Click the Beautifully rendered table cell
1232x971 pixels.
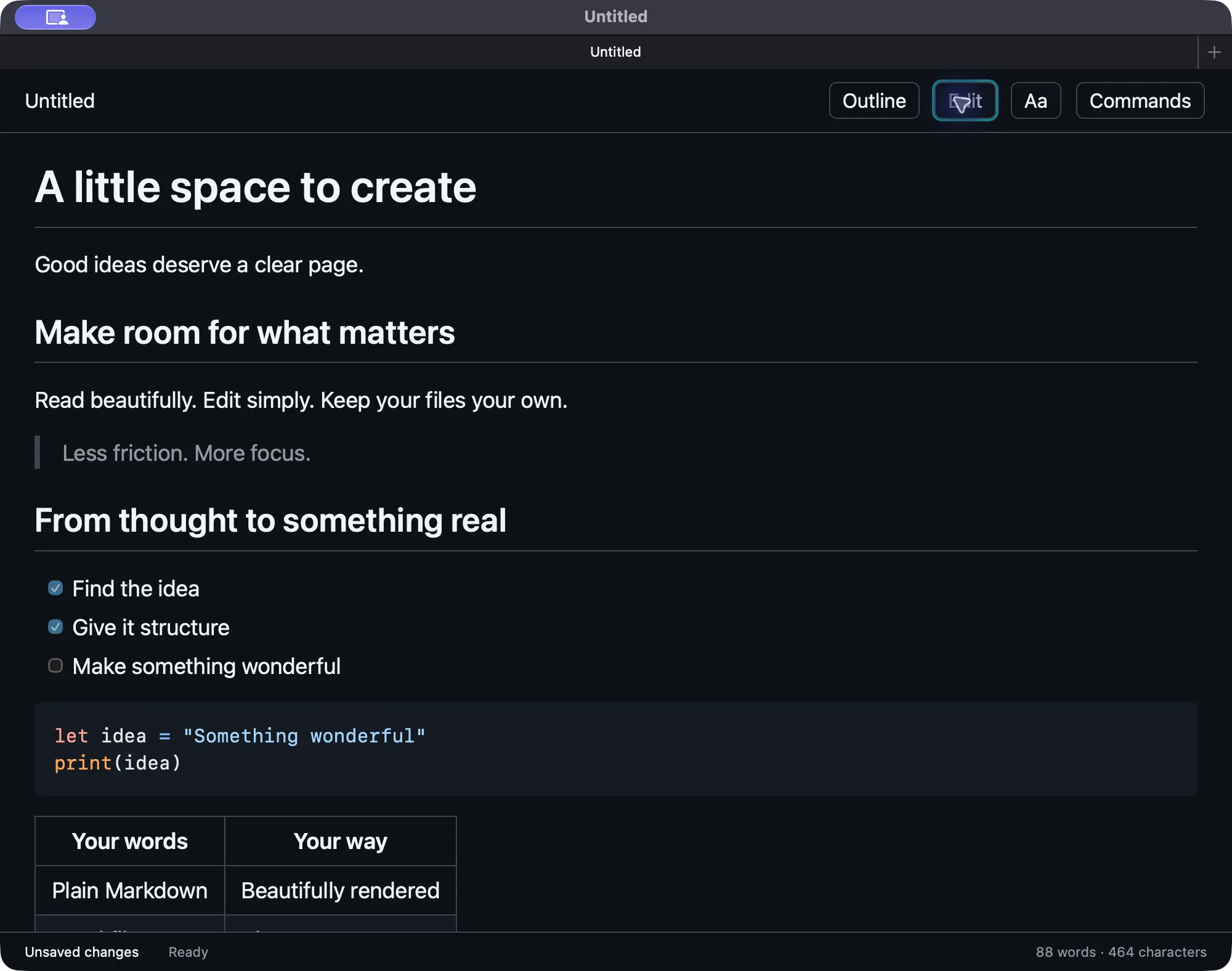click(x=341, y=890)
